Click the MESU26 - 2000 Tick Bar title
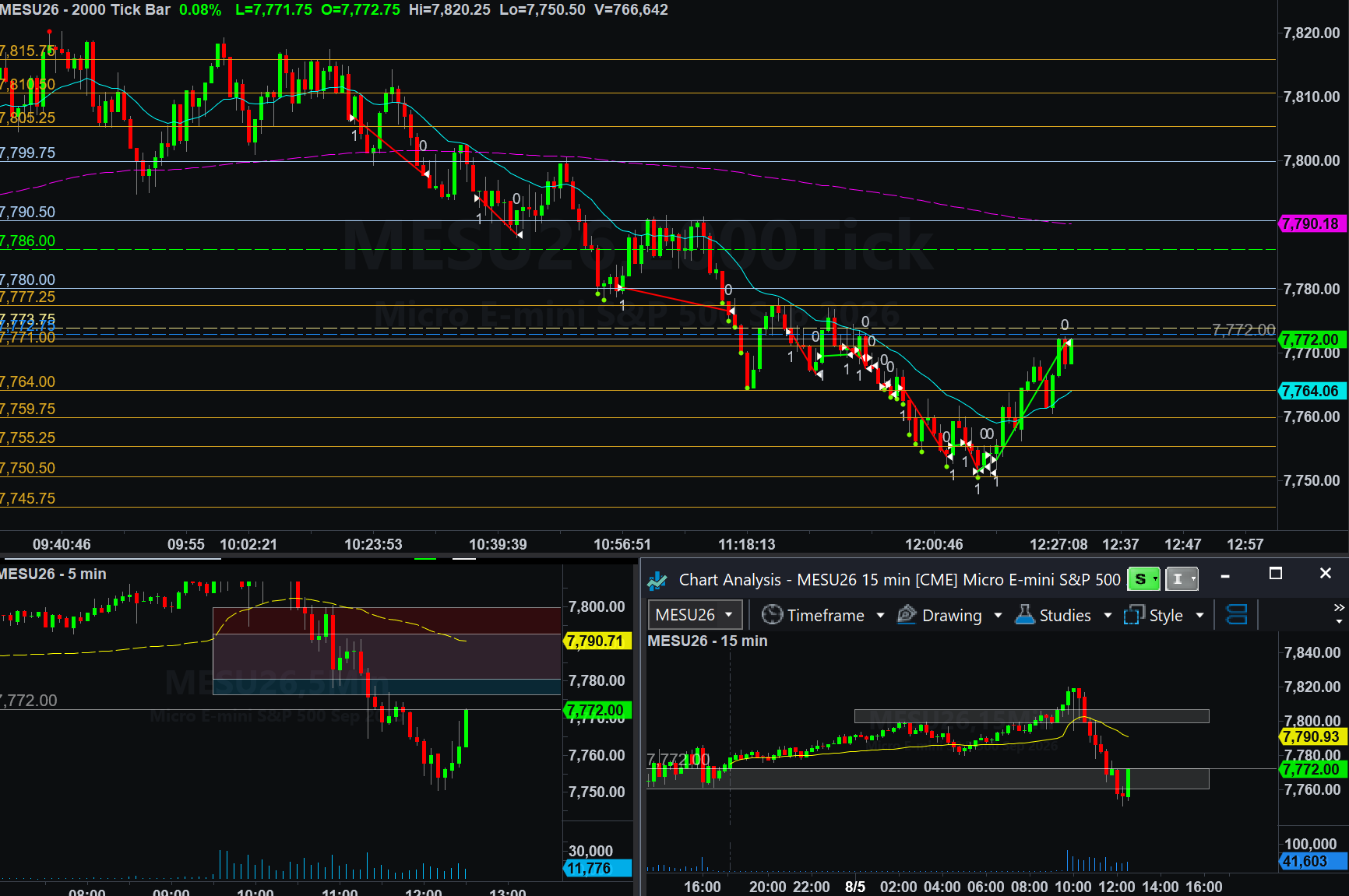 85,10
